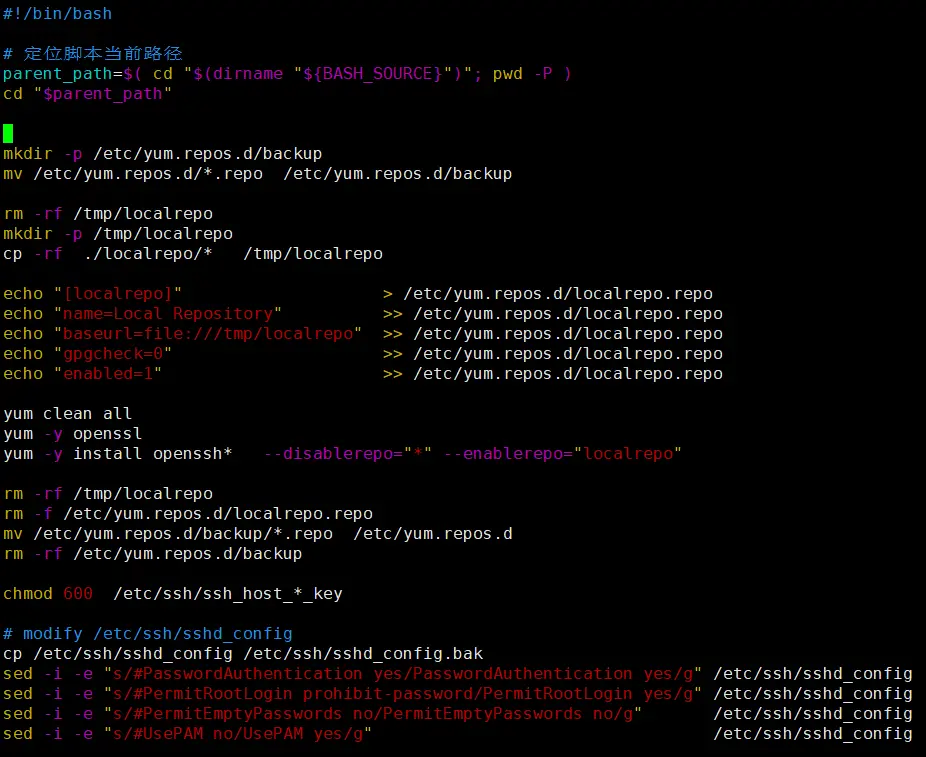Click the line restoring backup/*.repo files
926x757 pixels.
click(257, 534)
